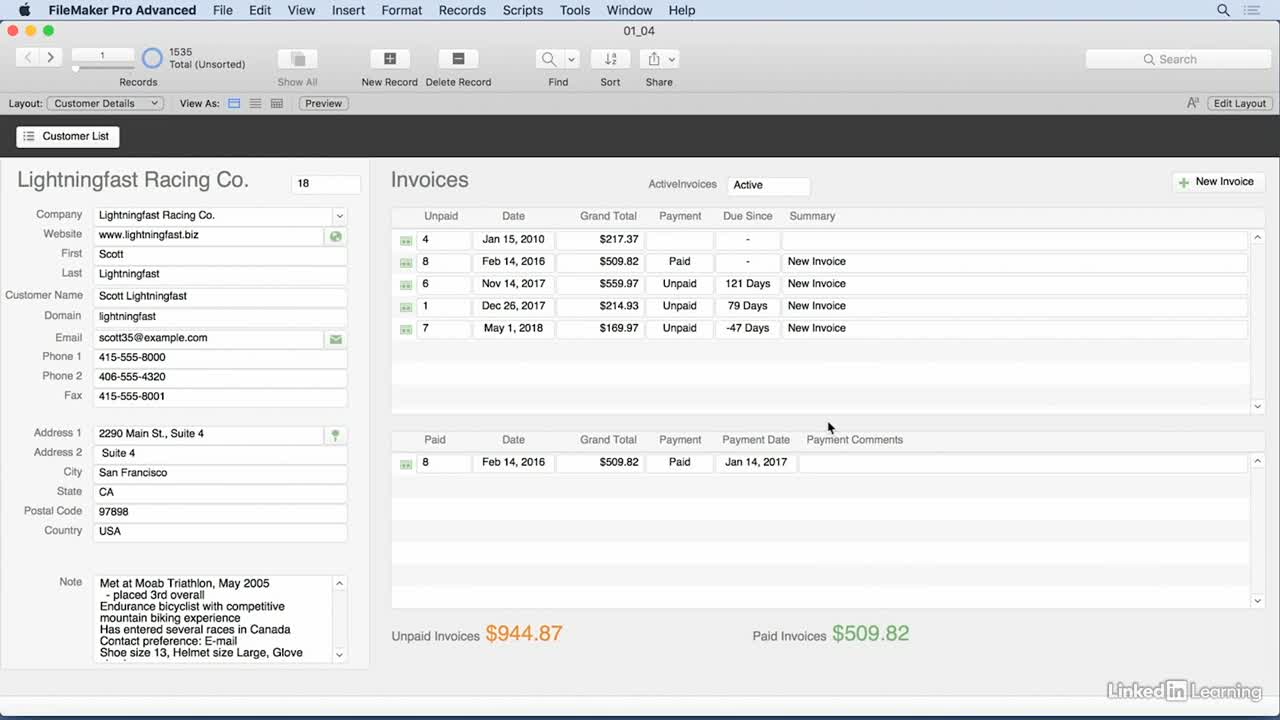Click the Note field scroll up arrow
Viewport: 1280px width, 720px height.
pyautogui.click(x=339, y=583)
